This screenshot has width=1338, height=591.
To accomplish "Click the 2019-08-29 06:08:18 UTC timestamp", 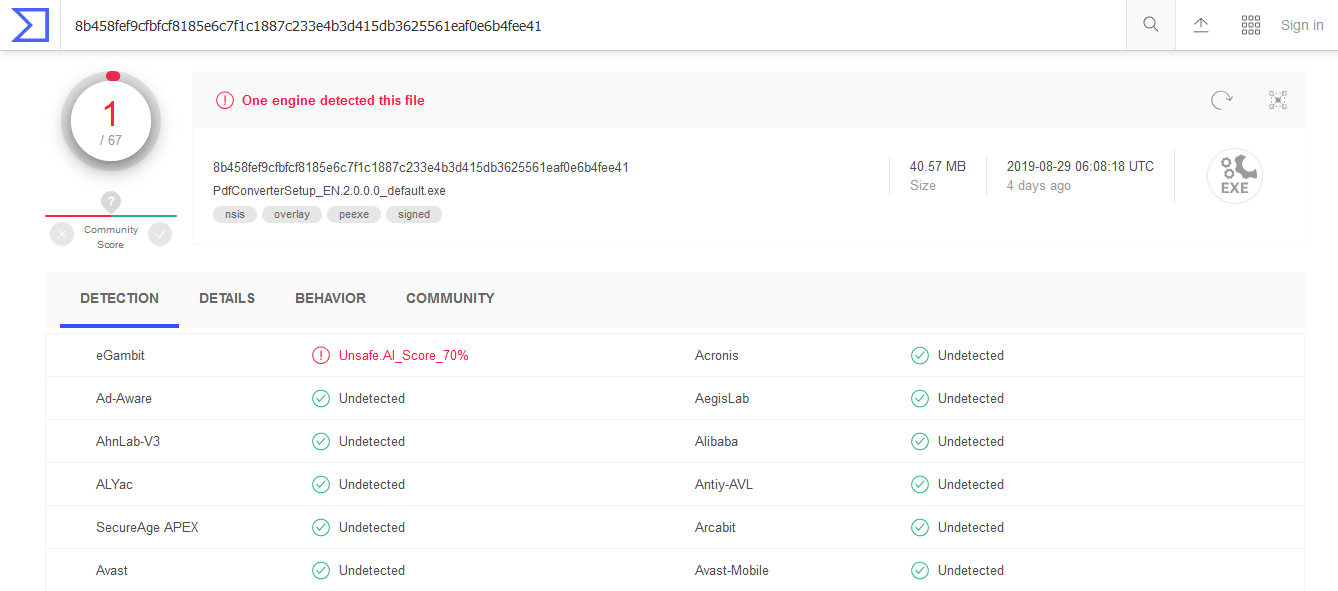I will click(x=1080, y=166).
